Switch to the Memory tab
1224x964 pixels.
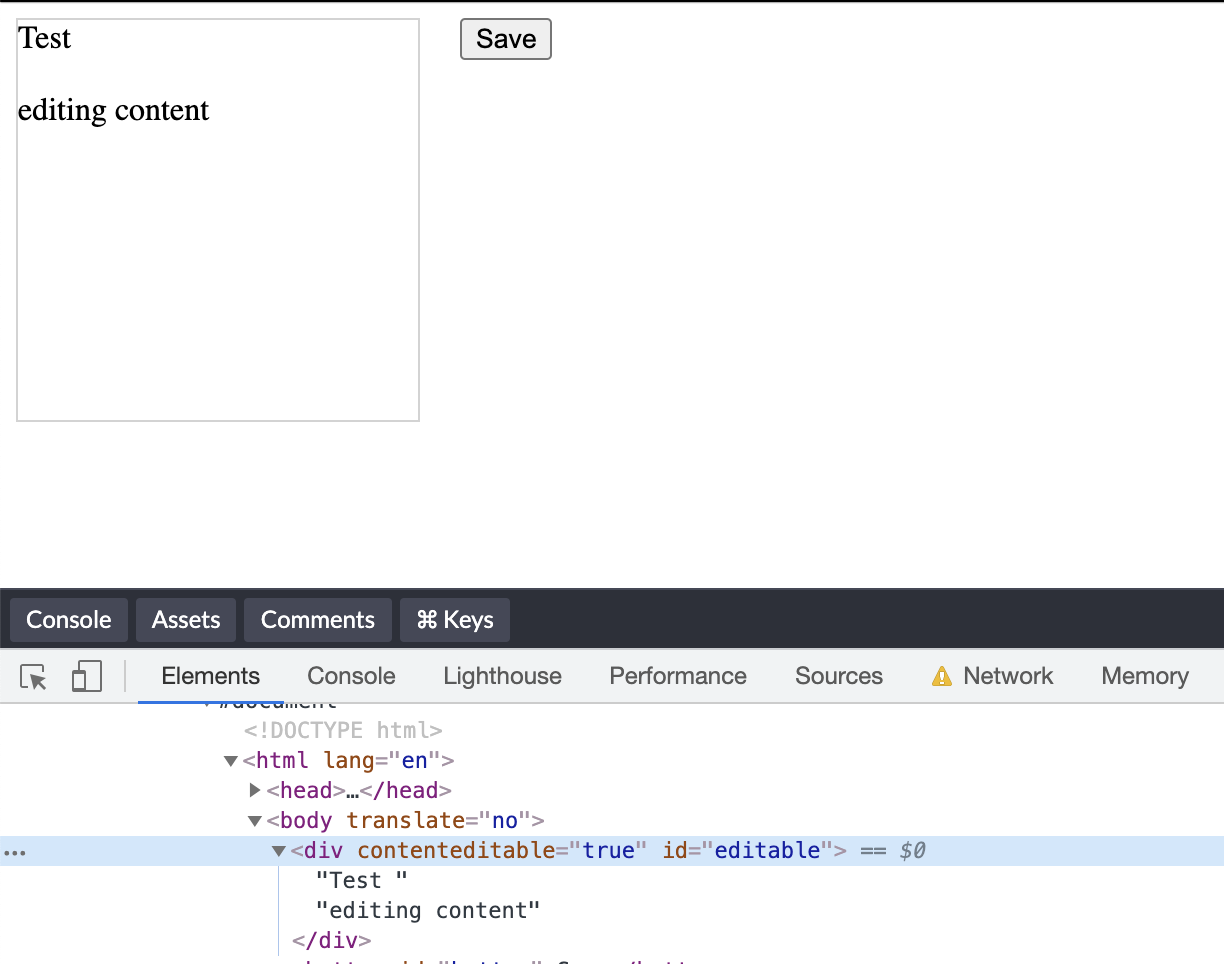tap(1143, 676)
